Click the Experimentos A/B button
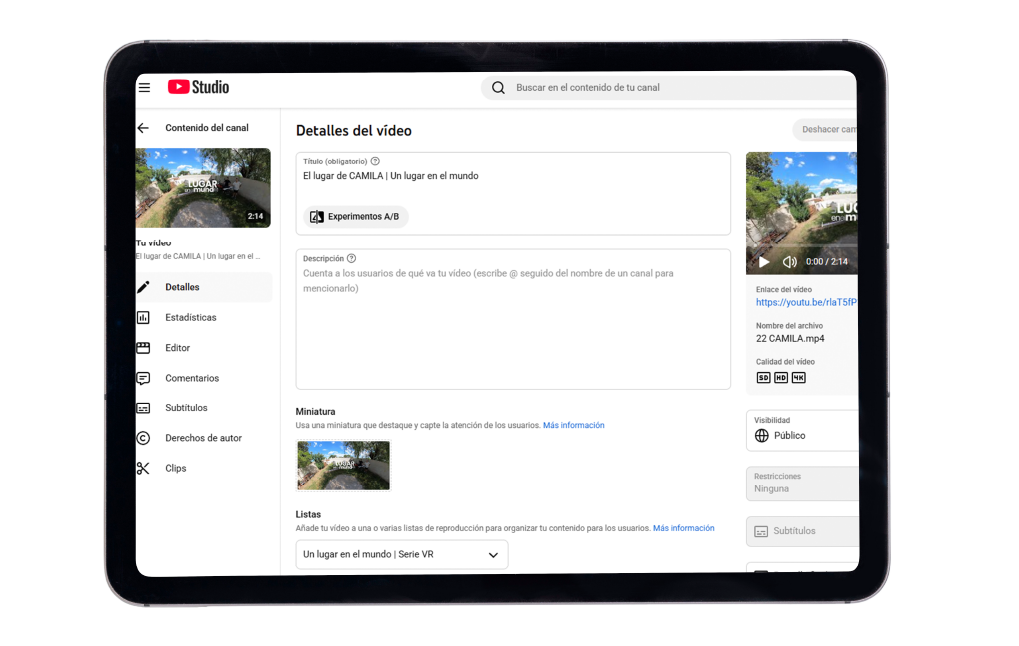The image size is (1019, 646). coord(356,217)
